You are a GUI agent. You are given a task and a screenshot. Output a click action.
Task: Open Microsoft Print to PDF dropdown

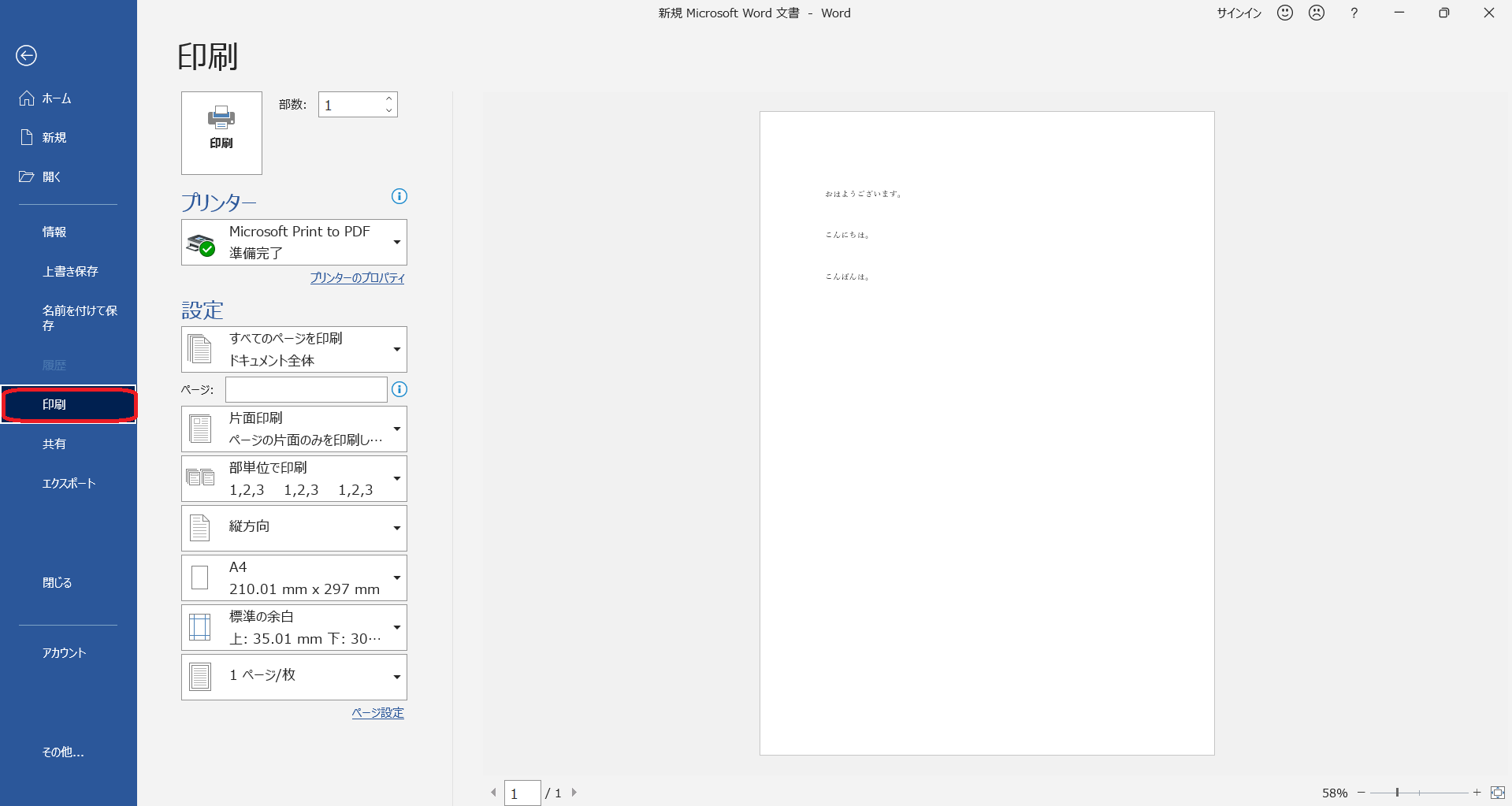tap(294, 242)
